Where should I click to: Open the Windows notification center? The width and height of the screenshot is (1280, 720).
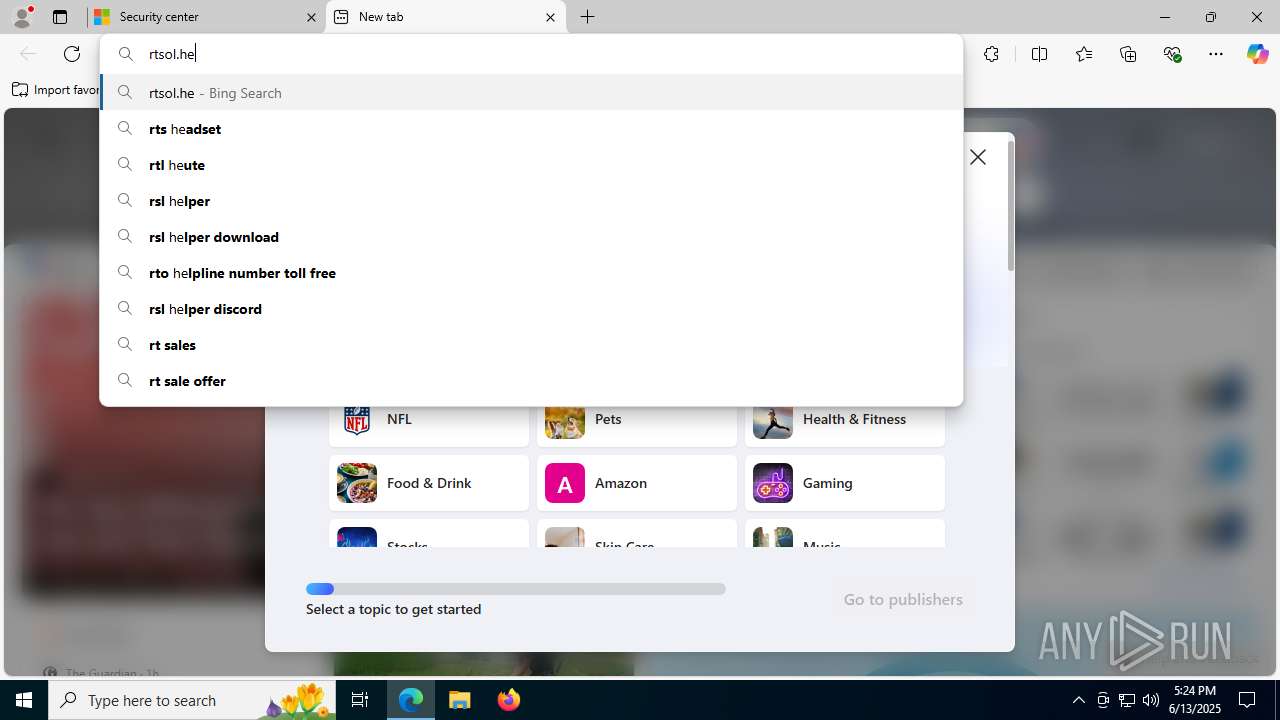pos(1247,700)
